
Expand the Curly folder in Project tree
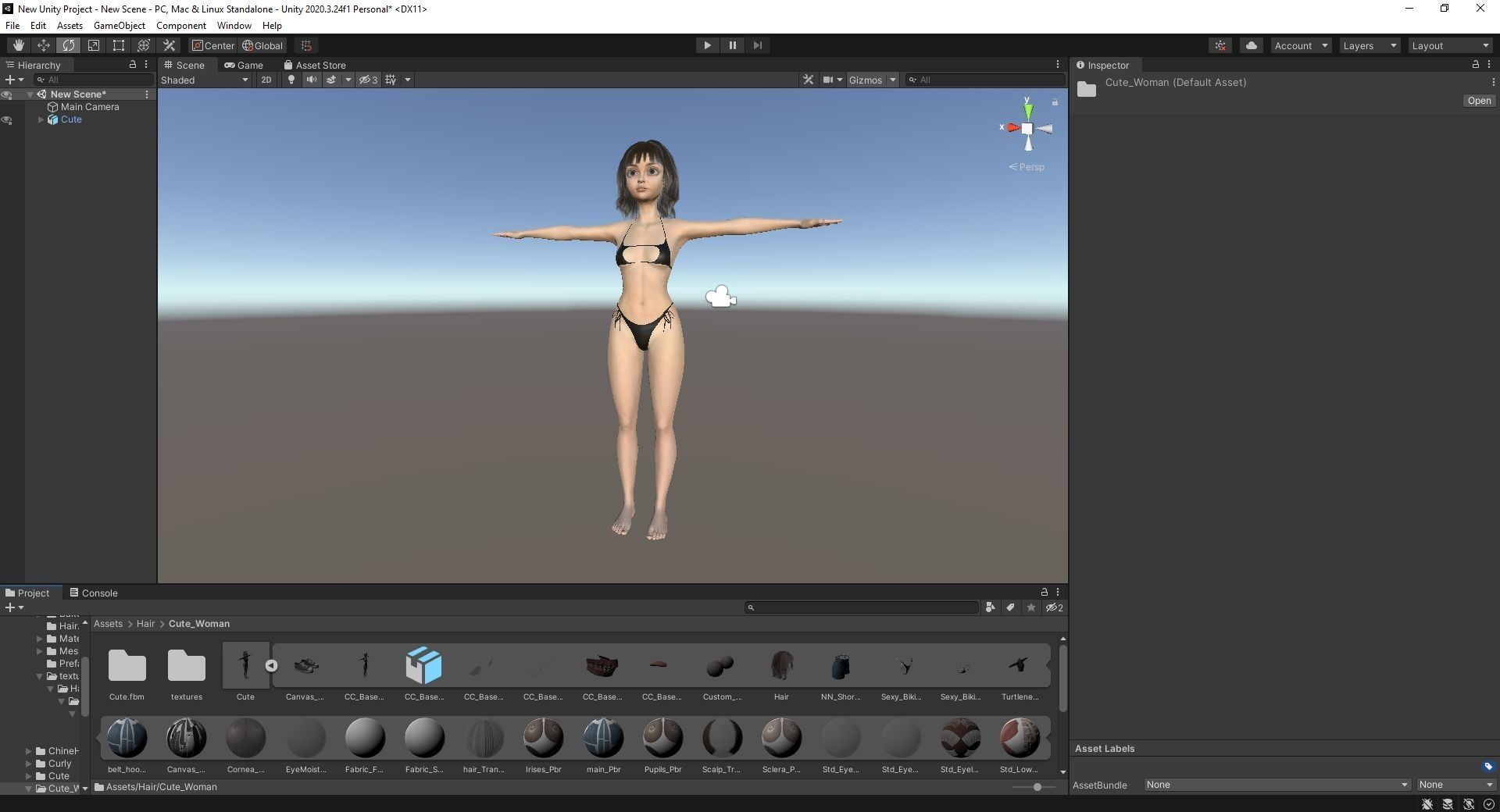29,764
